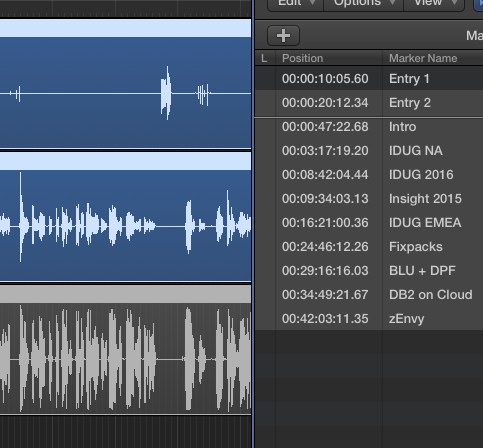Click position 00:29:16:16.03

click(325, 271)
